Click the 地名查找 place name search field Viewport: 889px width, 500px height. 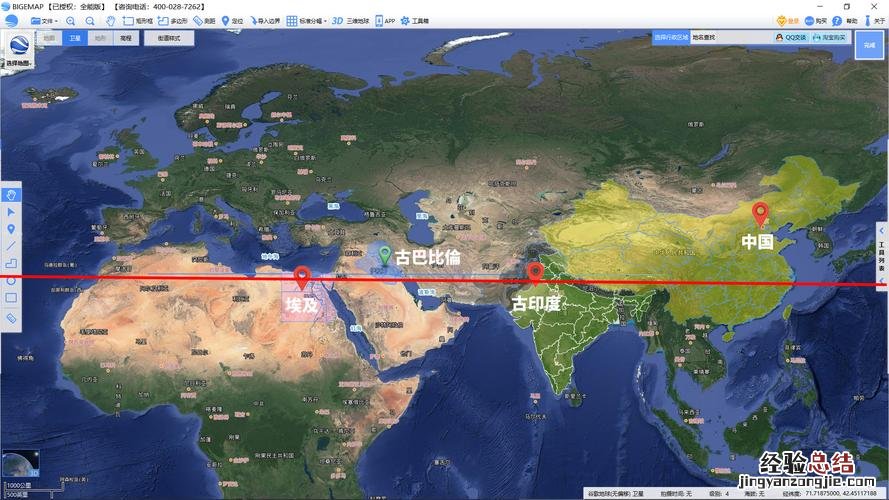[731, 37]
